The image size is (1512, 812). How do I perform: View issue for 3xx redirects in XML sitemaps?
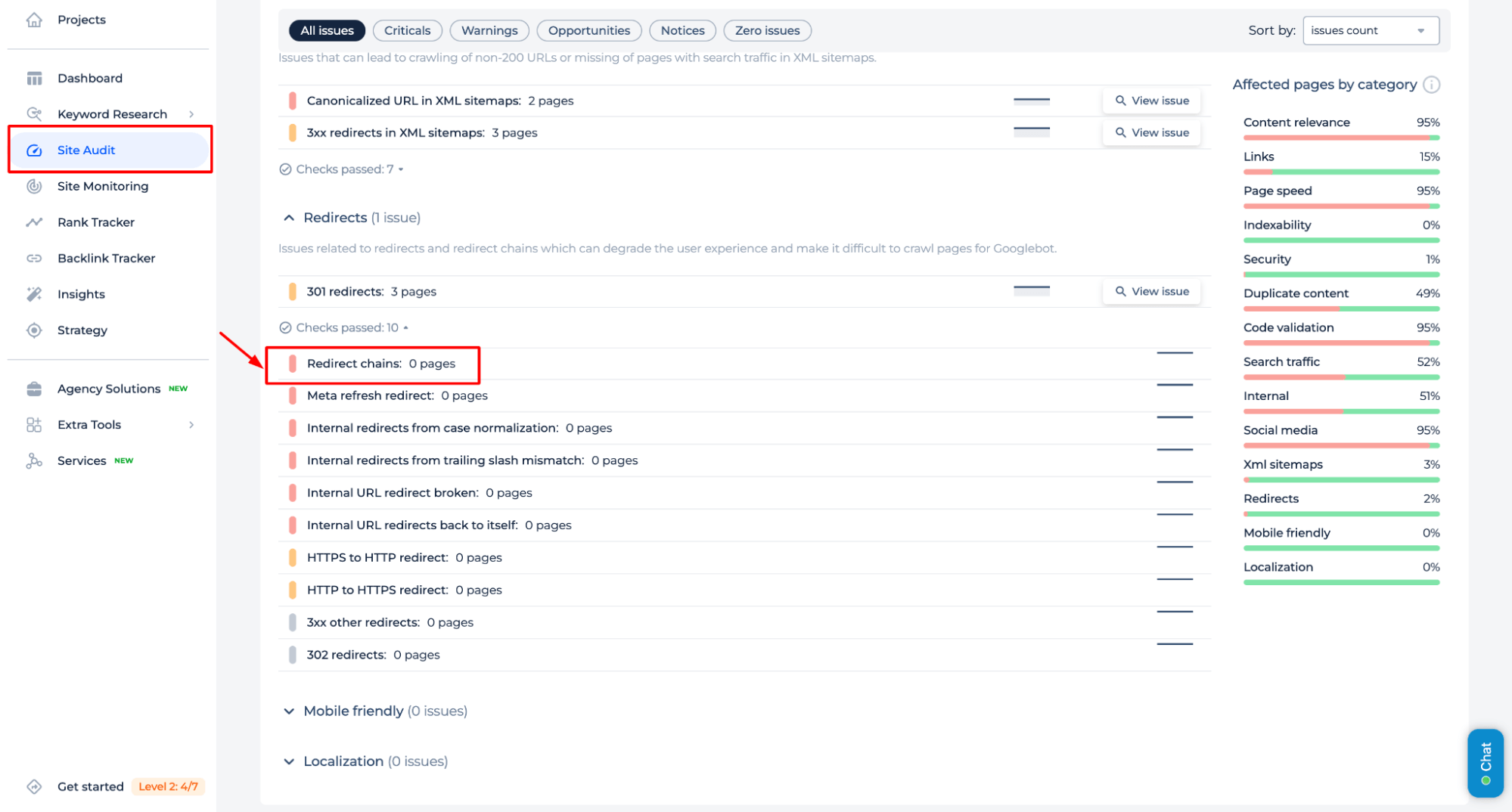coord(1151,132)
